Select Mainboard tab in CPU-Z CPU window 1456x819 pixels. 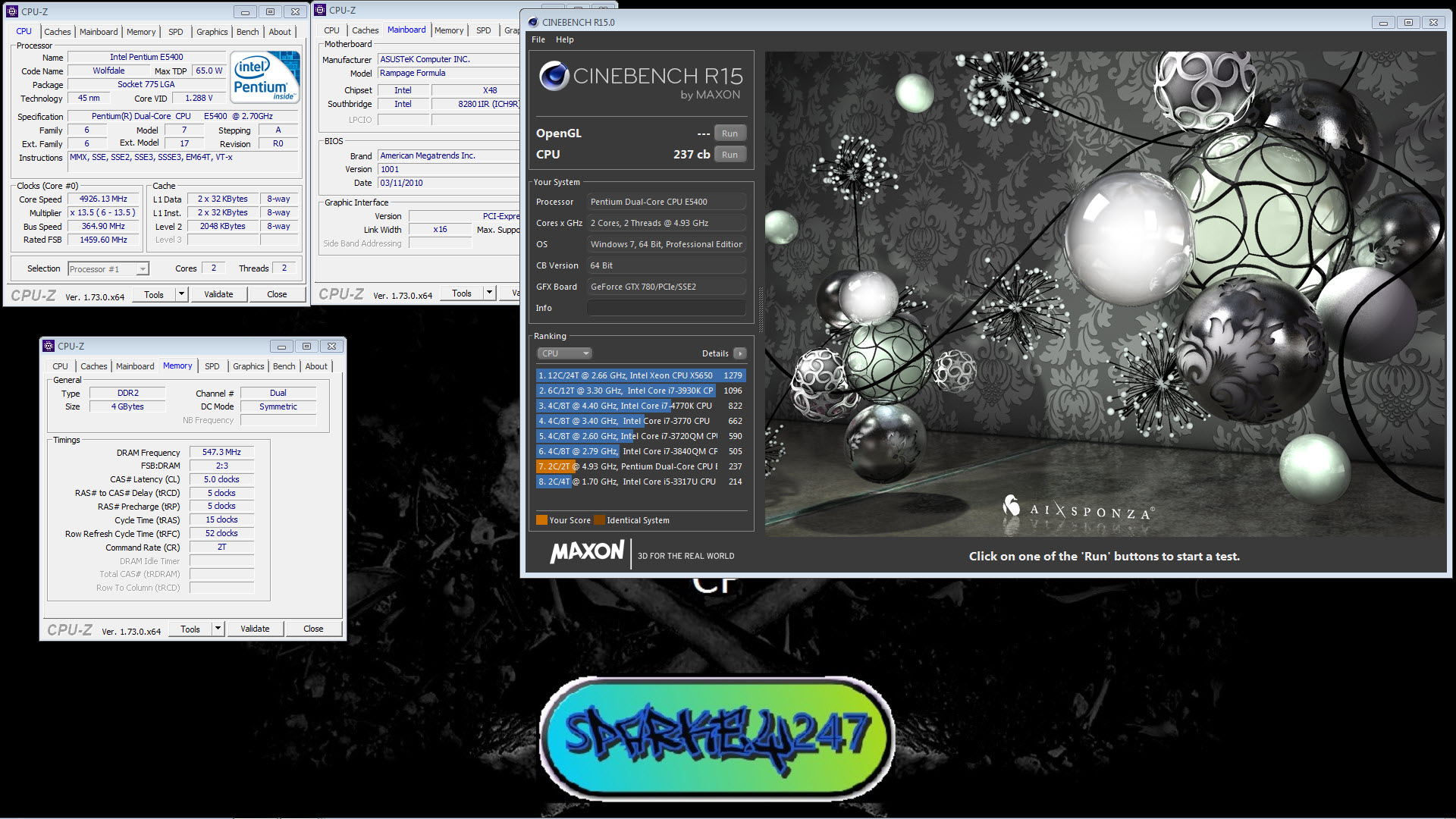[x=99, y=32]
